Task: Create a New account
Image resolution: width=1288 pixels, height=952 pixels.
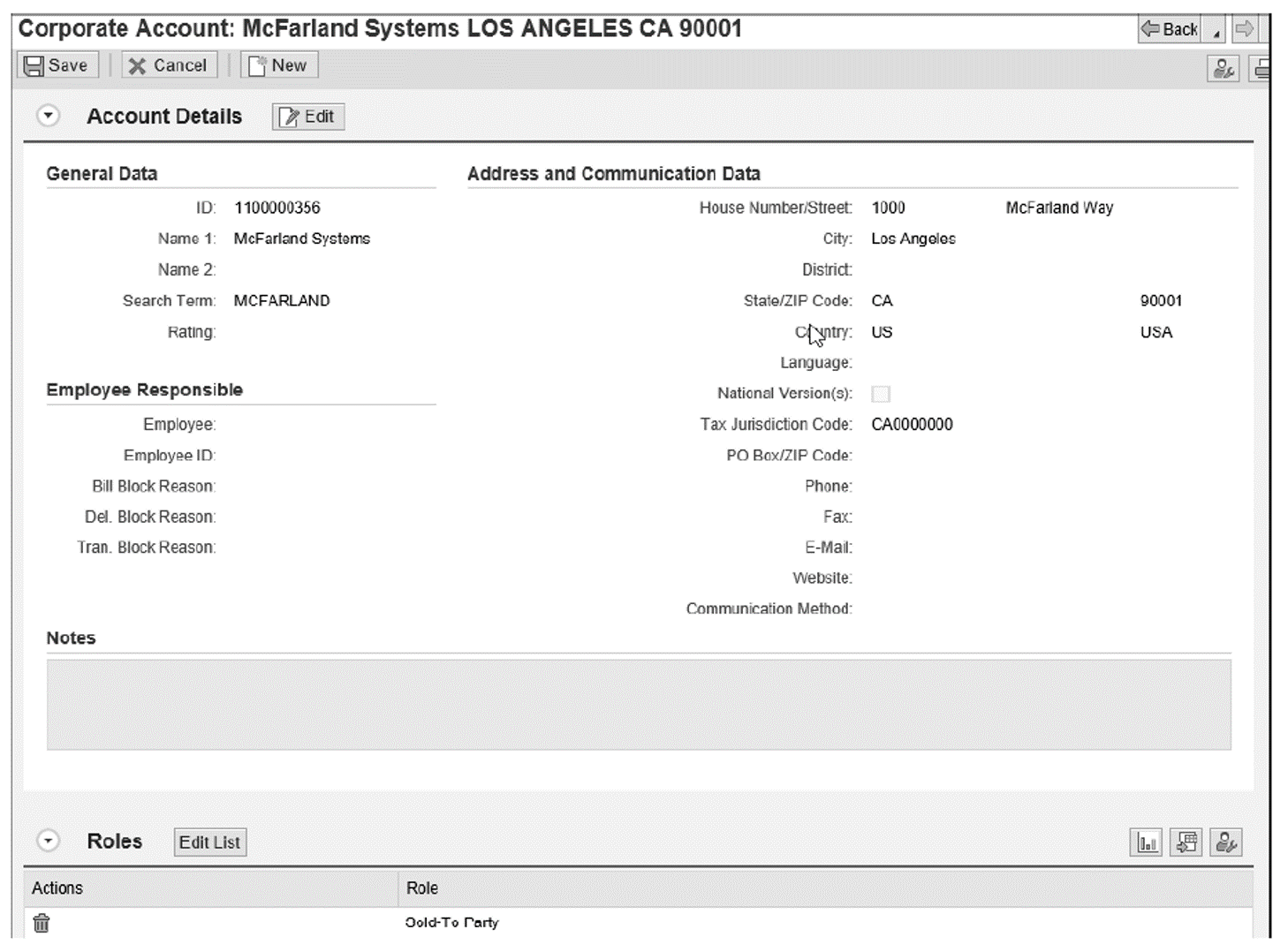Action: pos(278,64)
